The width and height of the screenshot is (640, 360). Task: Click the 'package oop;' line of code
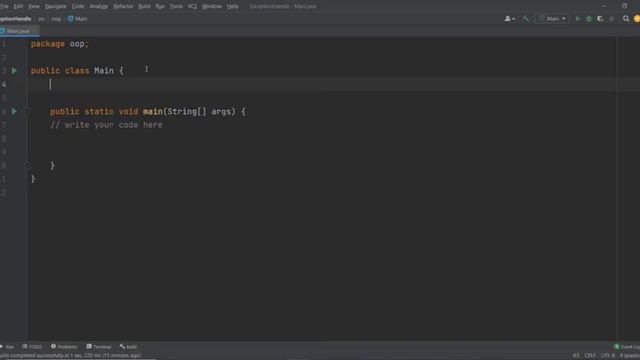pos(60,44)
